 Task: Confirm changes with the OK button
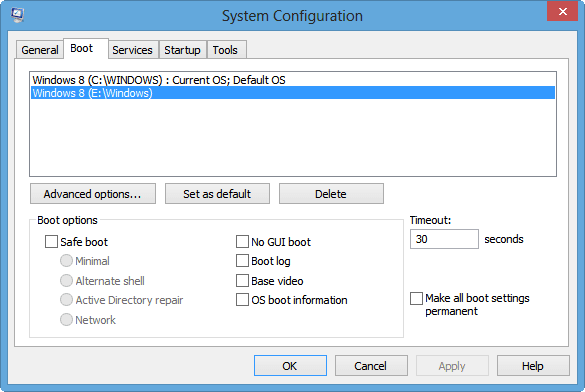click(290, 366)
